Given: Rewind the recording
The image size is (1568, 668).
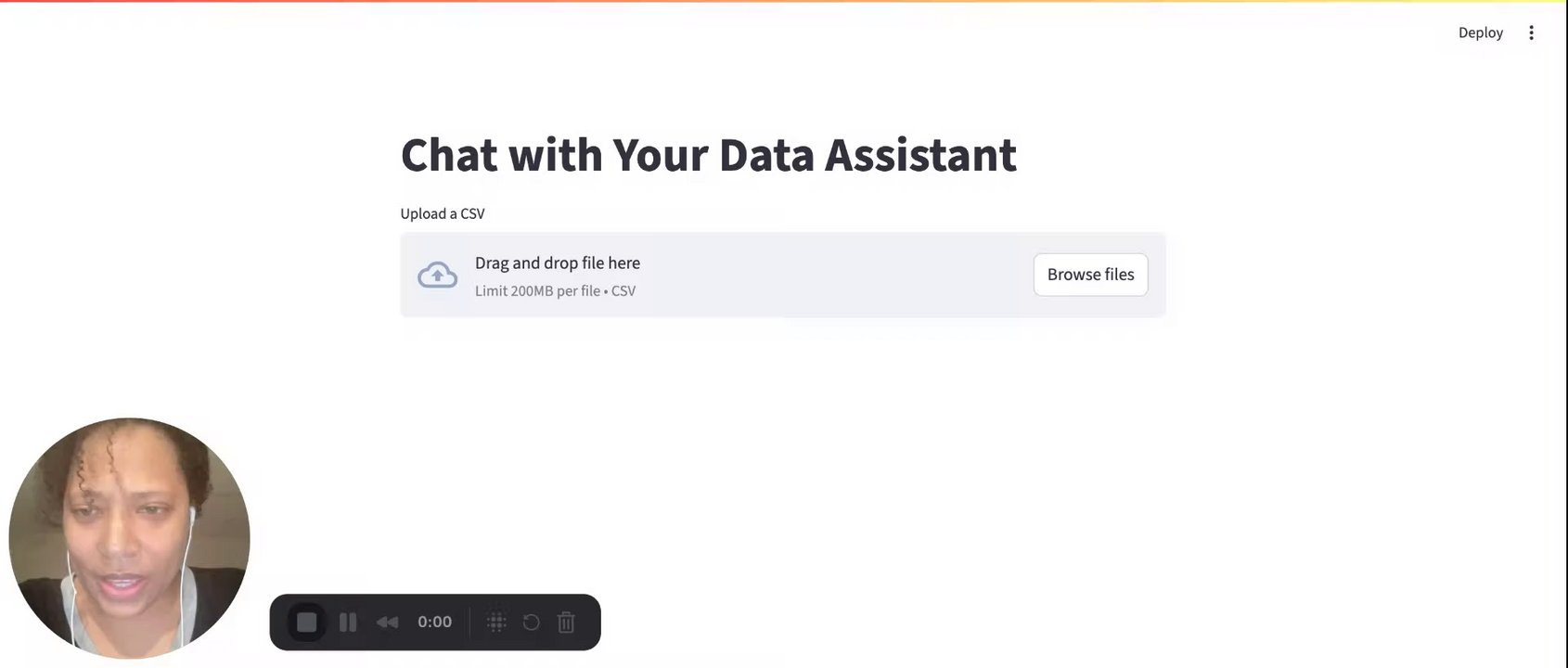Looking at the screenshot, I should tap(387, 622).
